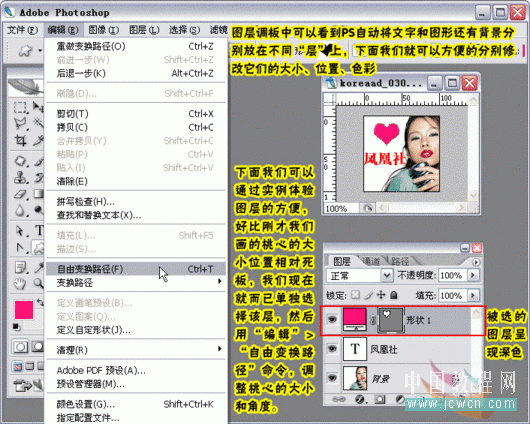Select the Blur water-drop tool
This screenshot has height=424, width=530.
tap(20, 211)
